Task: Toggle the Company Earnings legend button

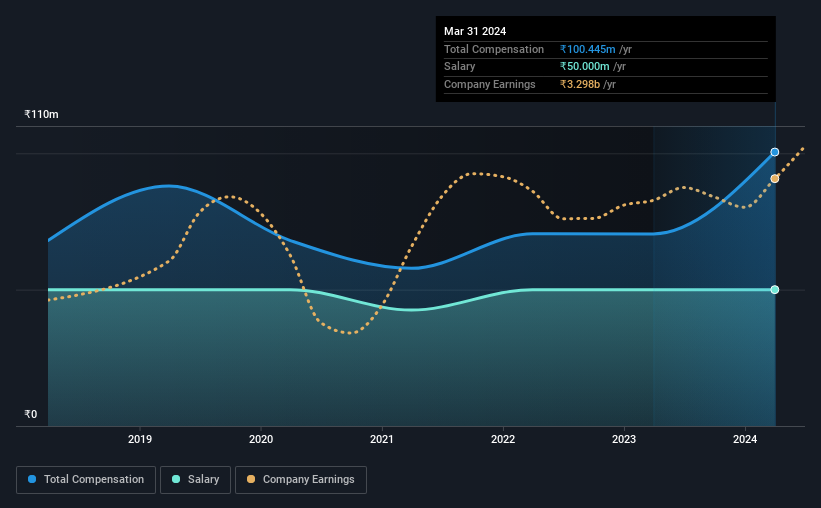Action: coord(301,480)
